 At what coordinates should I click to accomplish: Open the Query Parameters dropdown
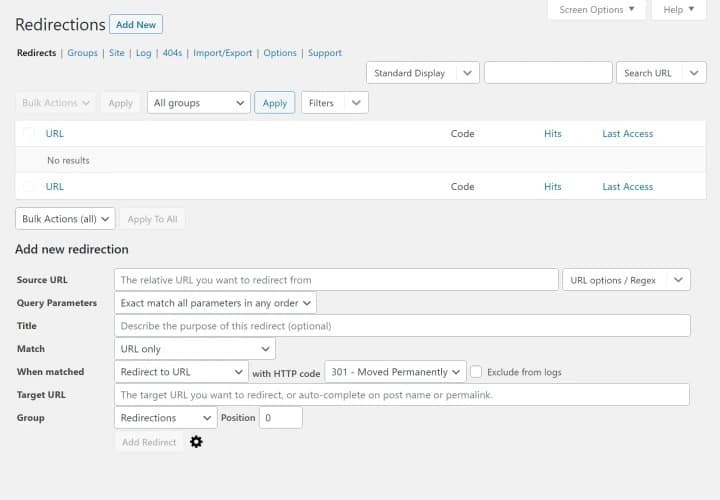[215, 303]
